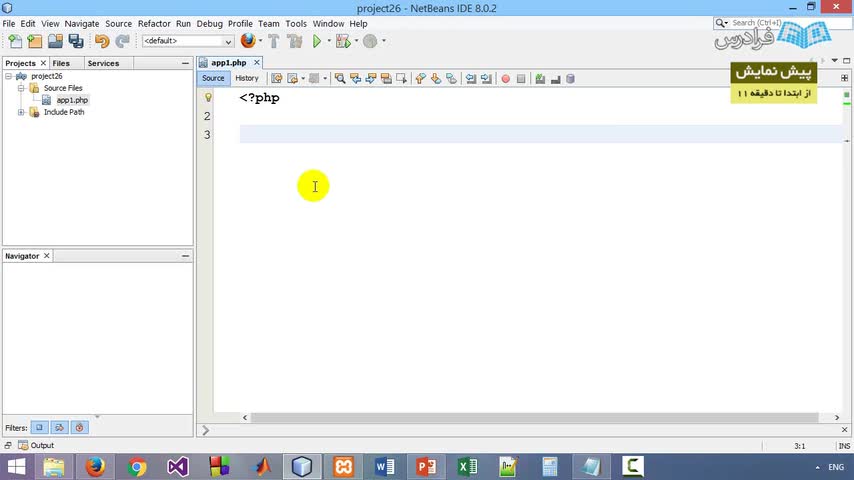Open Word from the taskbar

click(x=385, y=467)
